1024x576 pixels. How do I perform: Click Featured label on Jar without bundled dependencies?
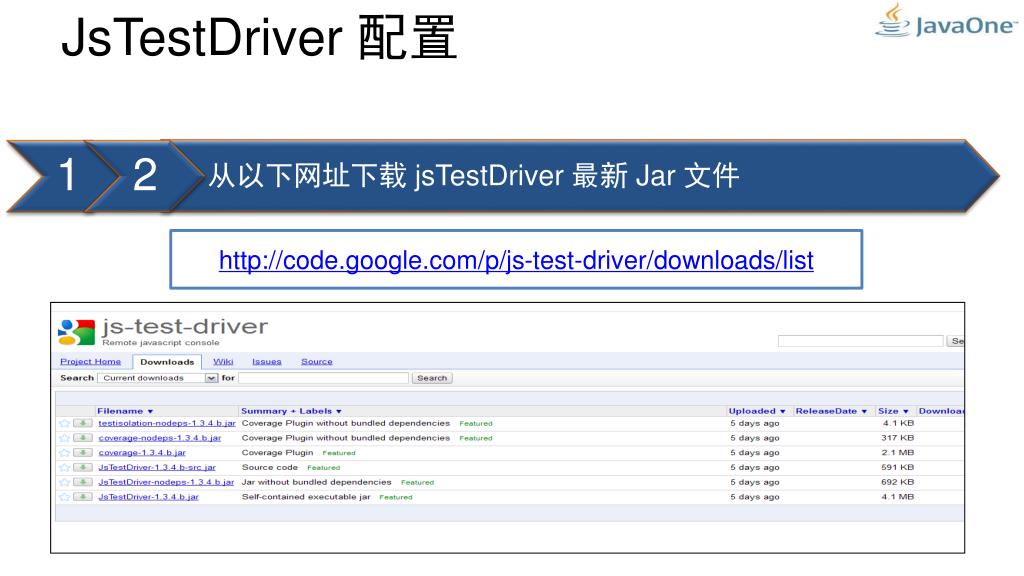click(417, 483)
